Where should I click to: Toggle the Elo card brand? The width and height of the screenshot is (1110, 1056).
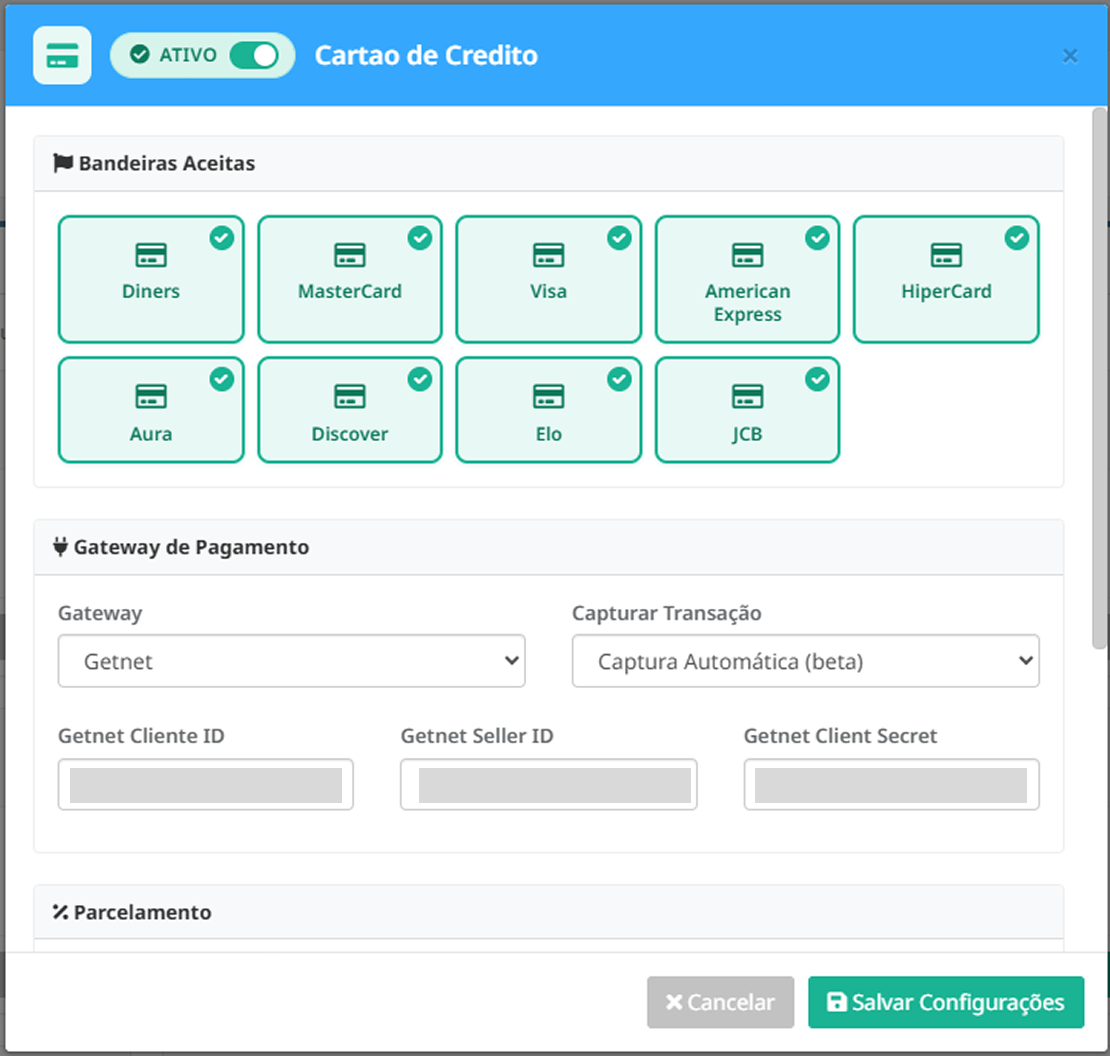(x=549, y=410)
